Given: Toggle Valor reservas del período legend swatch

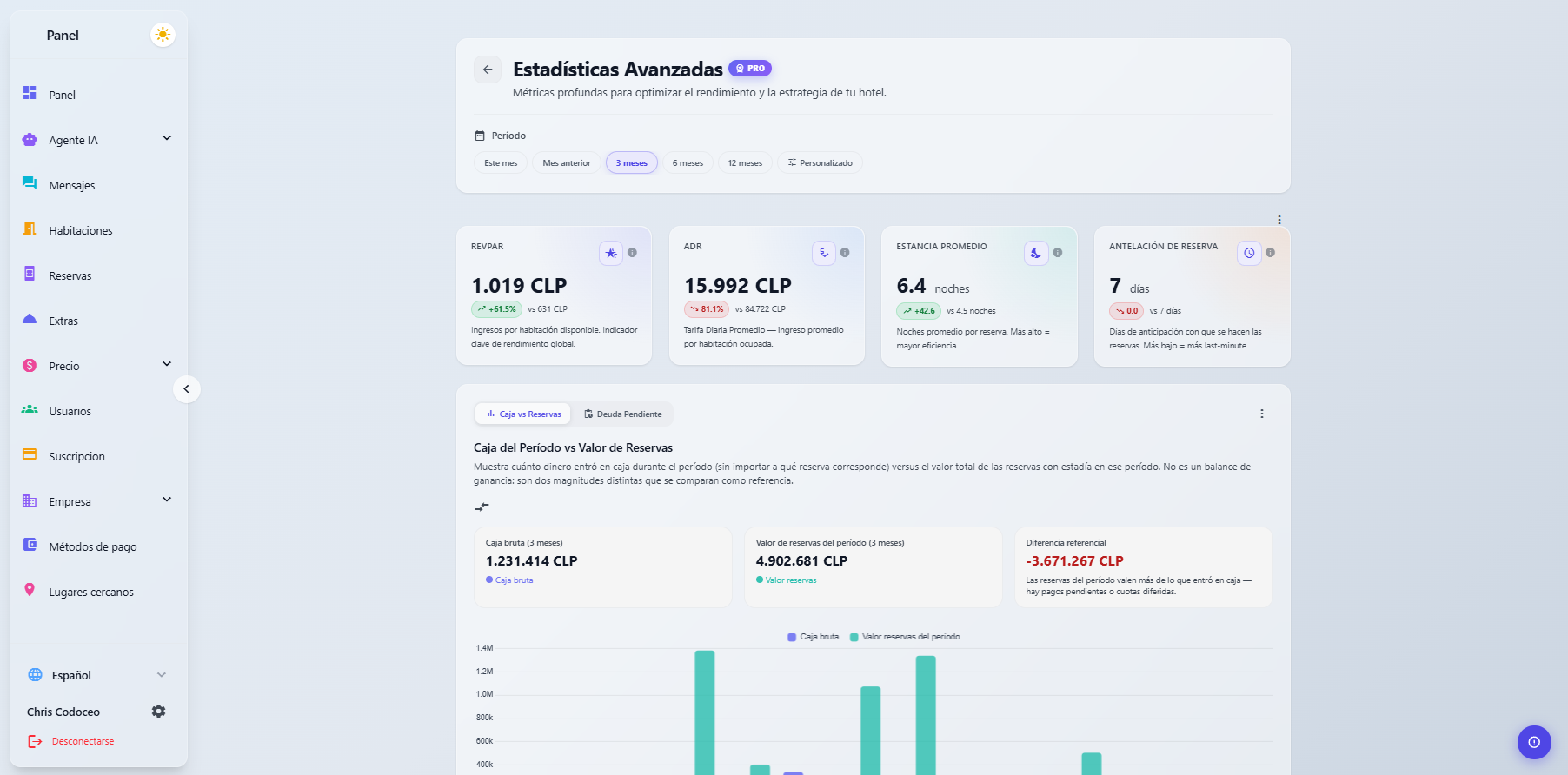Looking at the screenshot, I should (x=854, y=637).
